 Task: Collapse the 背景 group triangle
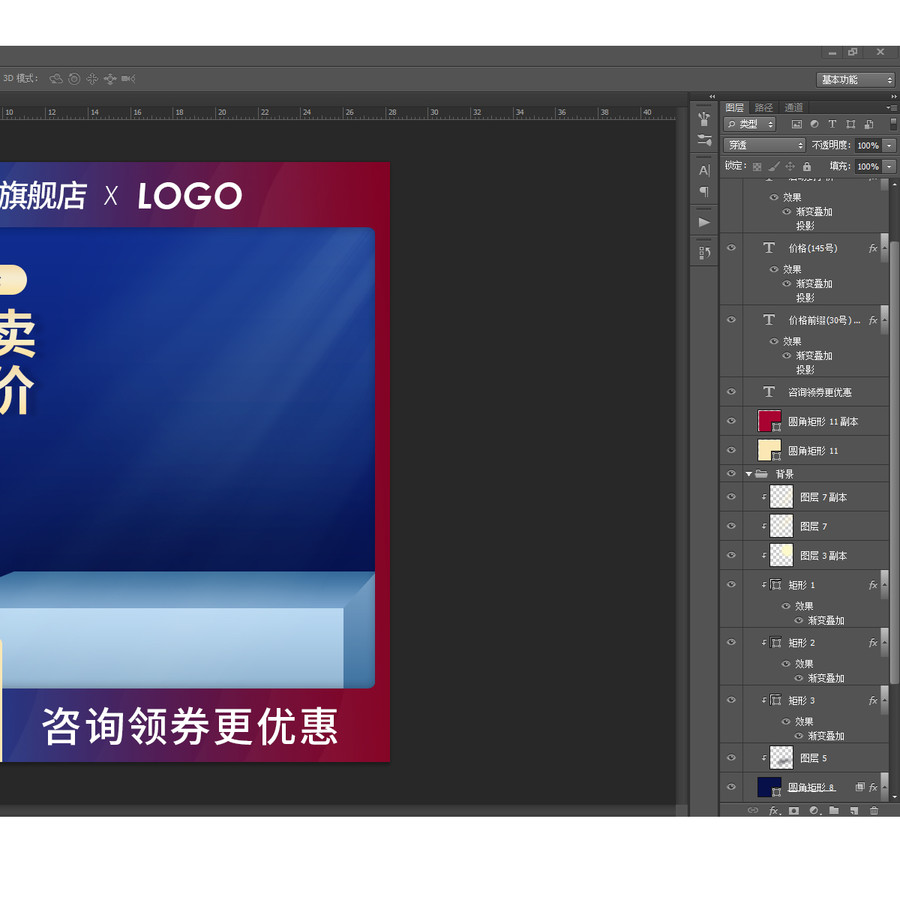[x=748, y=474]
